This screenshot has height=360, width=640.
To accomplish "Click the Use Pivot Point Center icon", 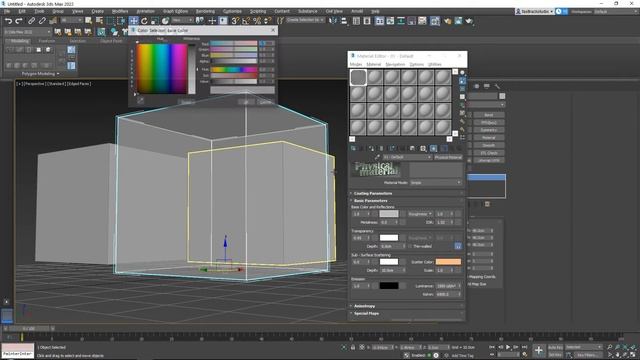I will [x=200, y=21].
